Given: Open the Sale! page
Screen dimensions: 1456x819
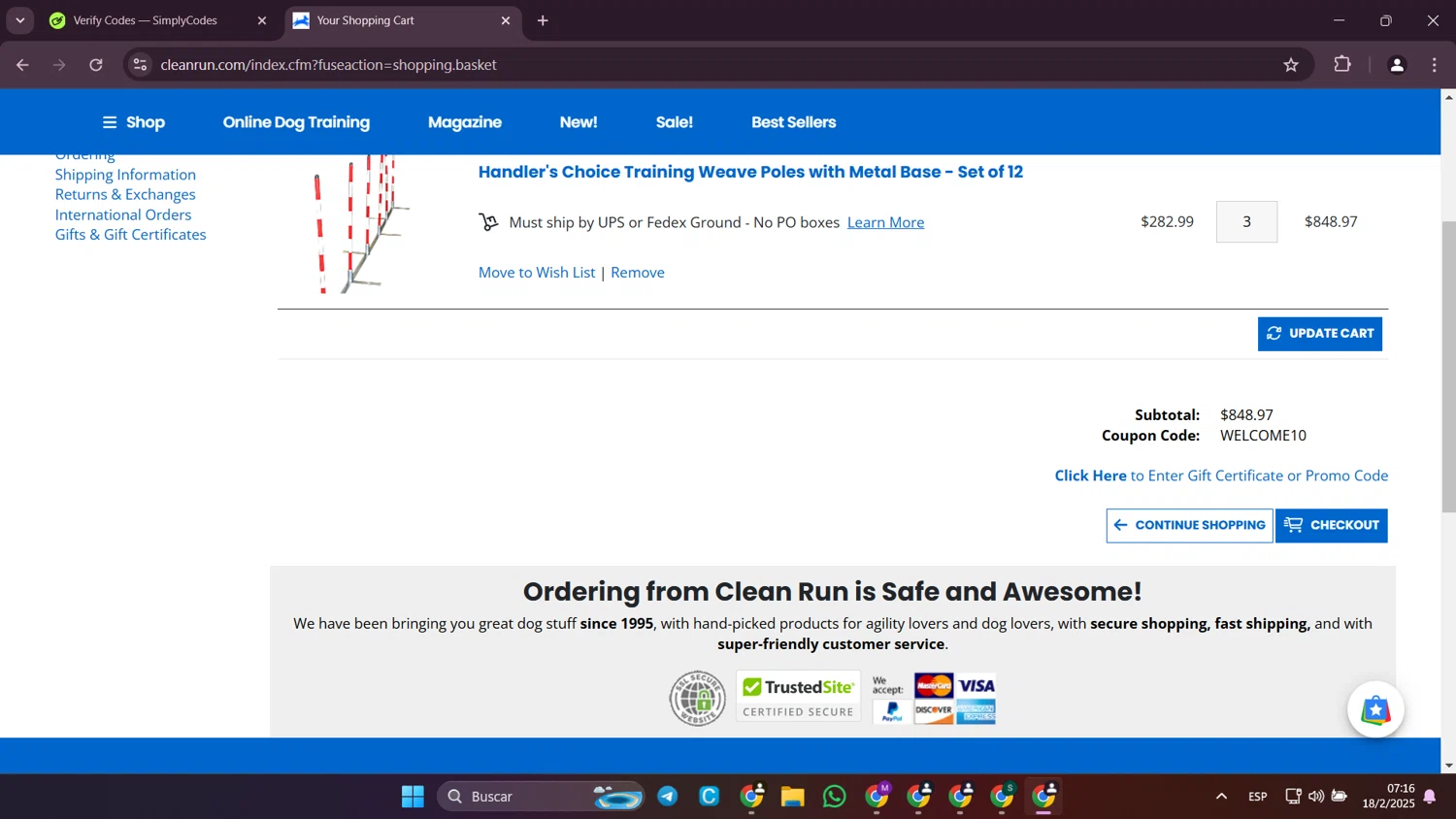Looking at the screenshot, I should point(675,122).
